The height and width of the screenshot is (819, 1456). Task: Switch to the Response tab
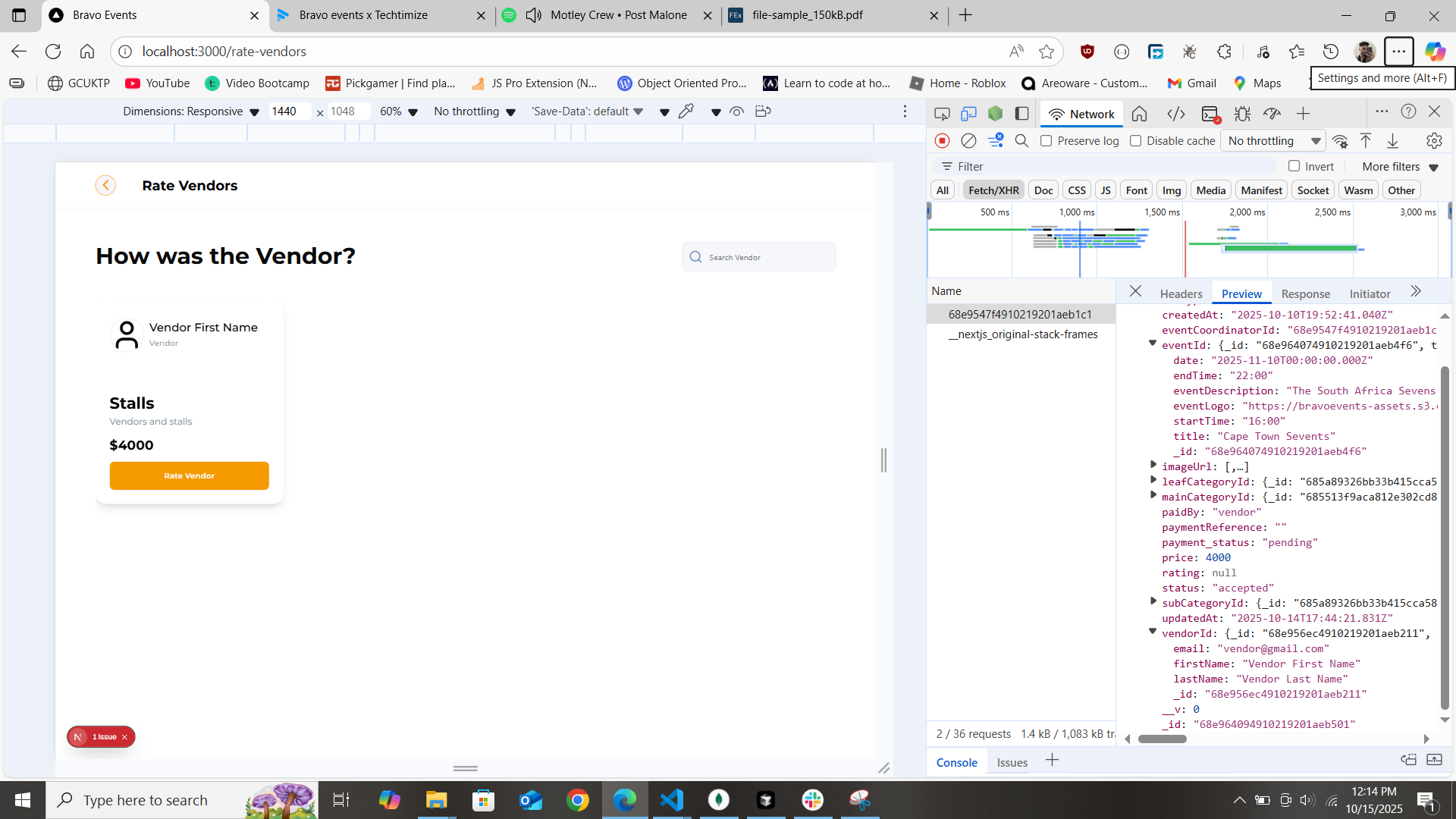[1305, 294]
